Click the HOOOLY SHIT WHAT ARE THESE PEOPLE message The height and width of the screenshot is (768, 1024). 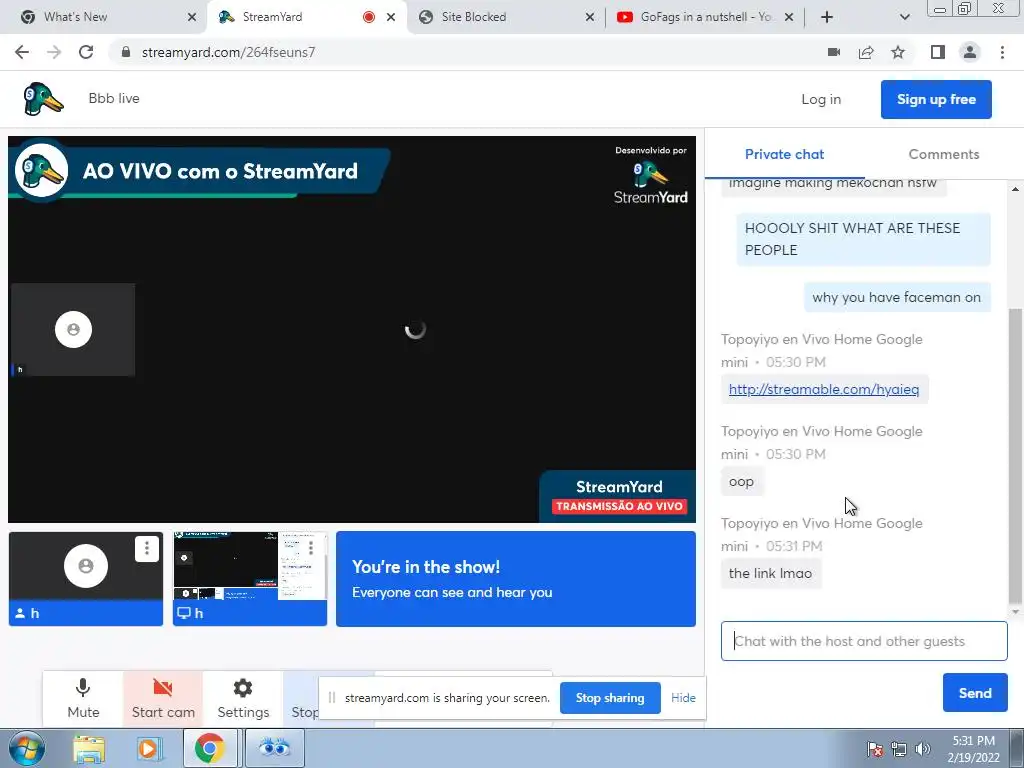coord(863,239)
